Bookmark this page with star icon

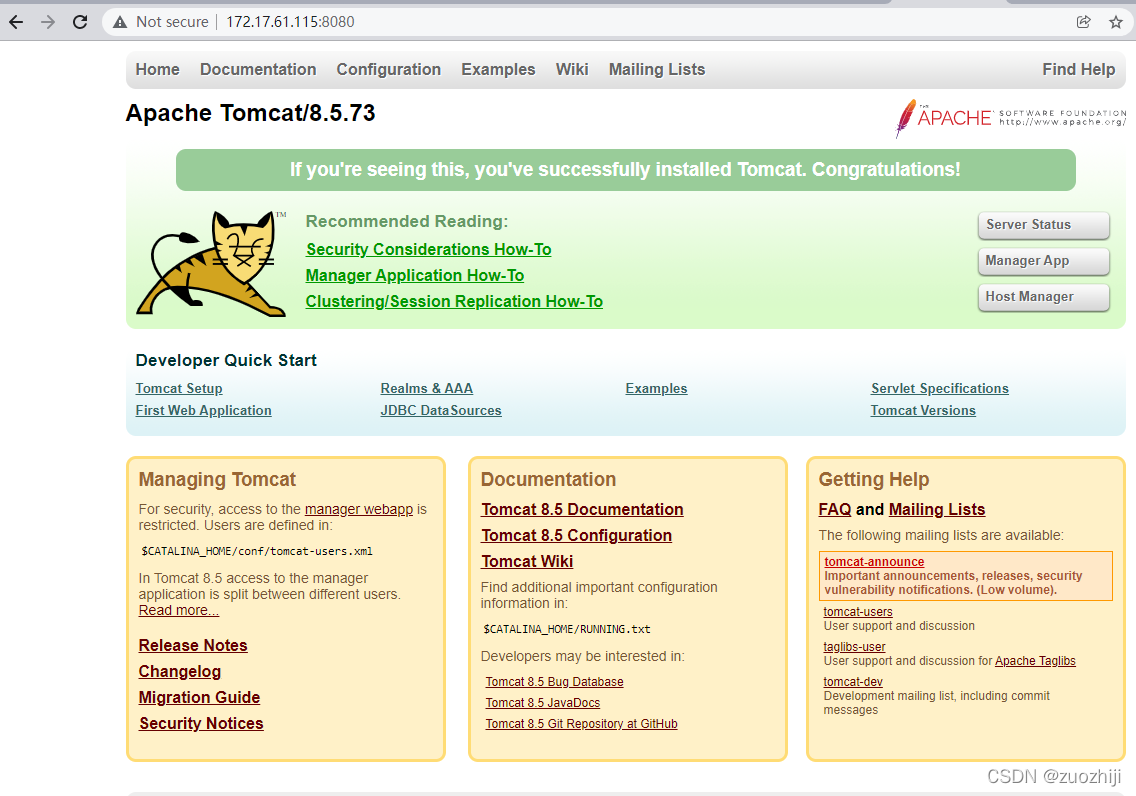[x=1116, y=22]
